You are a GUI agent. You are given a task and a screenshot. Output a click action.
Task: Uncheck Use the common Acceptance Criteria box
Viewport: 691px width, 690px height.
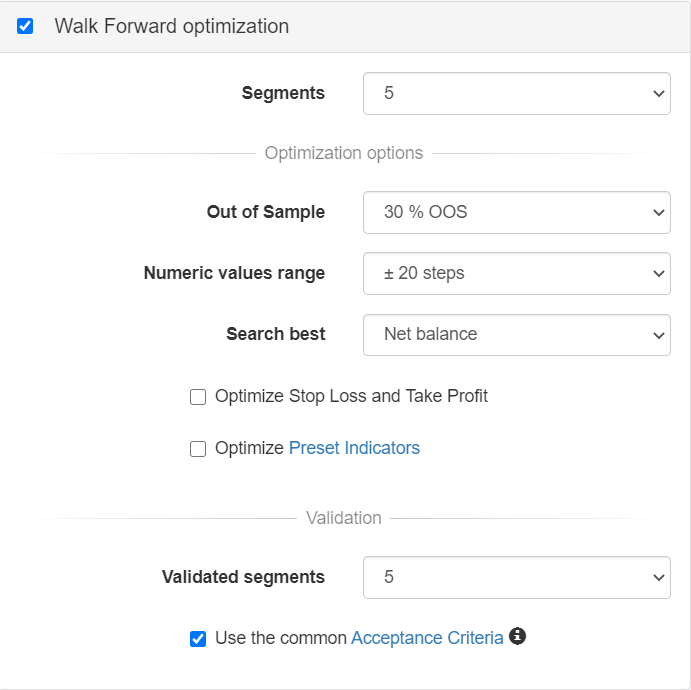click(198, 638)
